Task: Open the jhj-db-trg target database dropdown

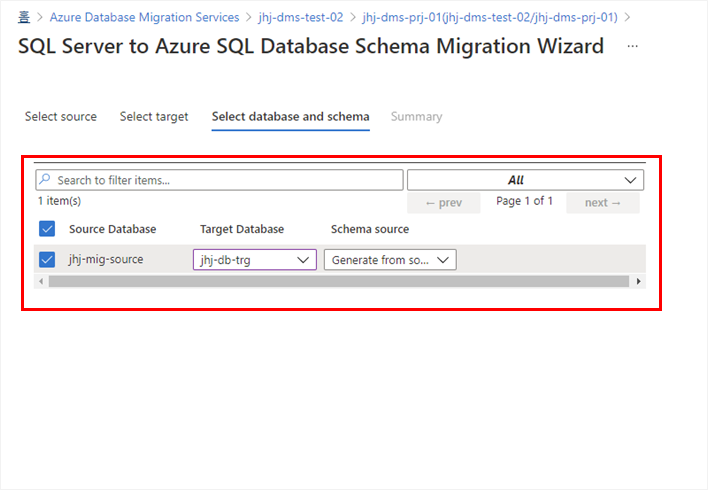Action: (x=255, y=260)
